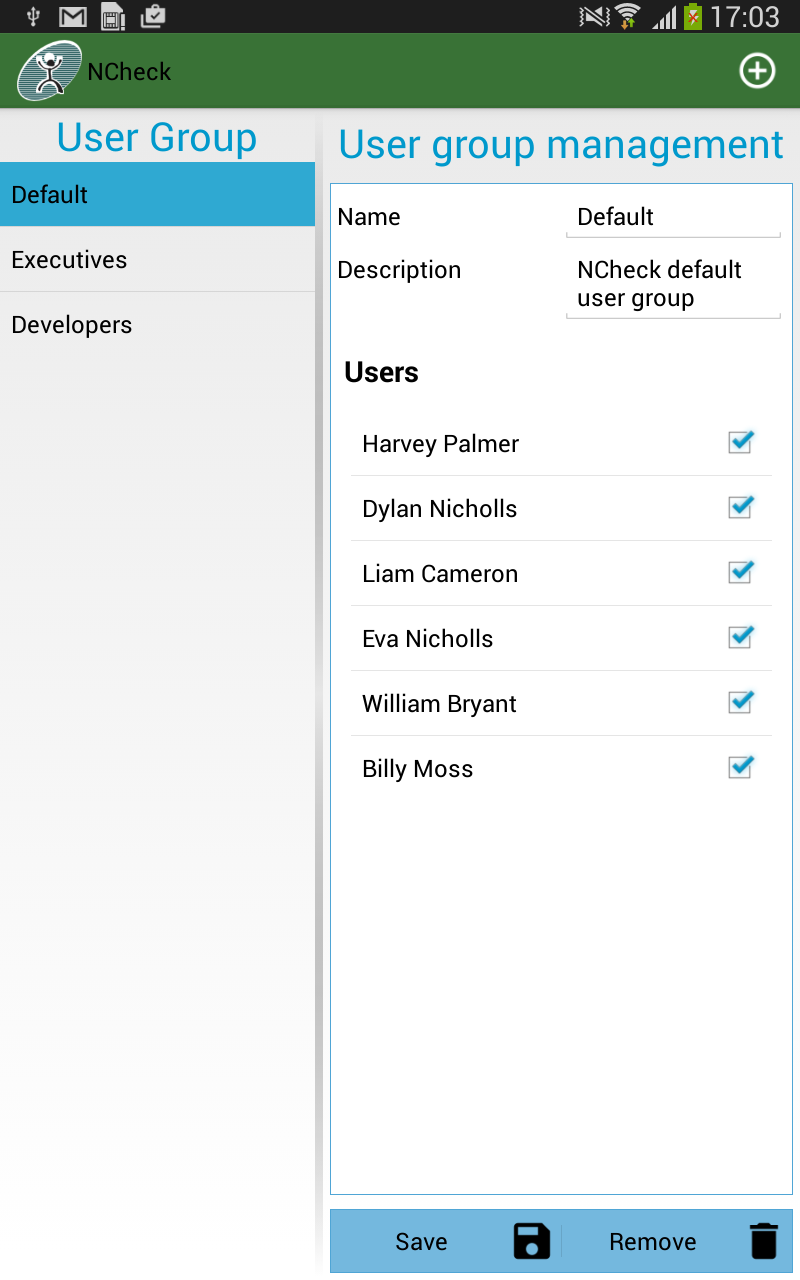This screenshot has width=800, height=1280.
Task: Tap the USB connection status icon
Action: (x=33, y=16)
